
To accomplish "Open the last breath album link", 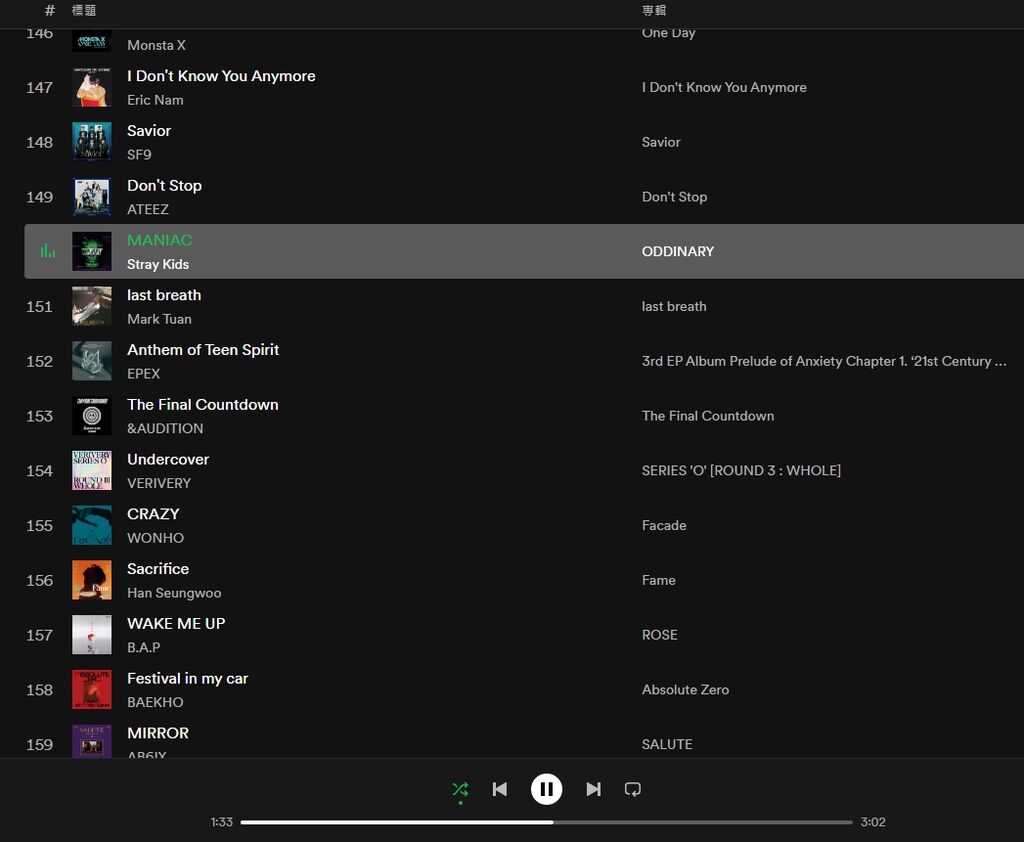I will [x=674, y=306].
